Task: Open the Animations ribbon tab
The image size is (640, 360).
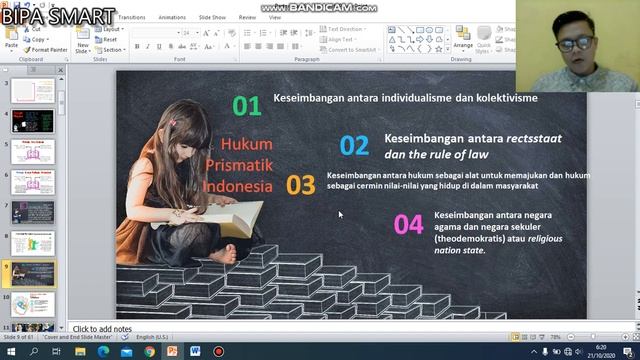Action: [172, 18]
